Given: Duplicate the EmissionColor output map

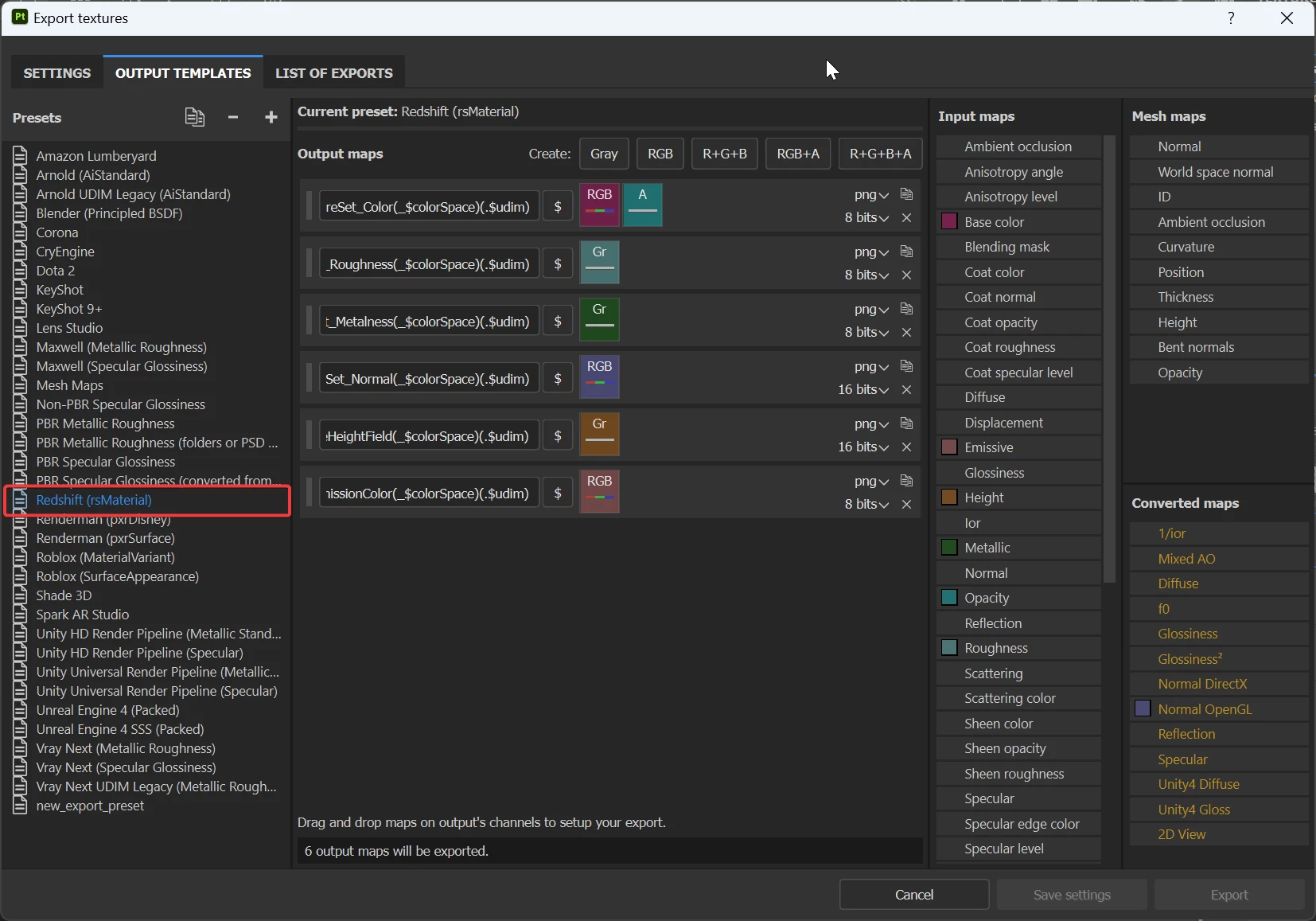Looking at the screenshot, I should [x=906, y=481].
